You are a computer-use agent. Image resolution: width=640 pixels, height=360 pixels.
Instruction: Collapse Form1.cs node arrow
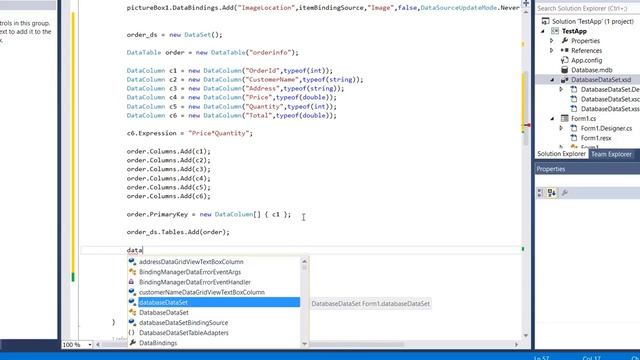(x=553, y=119)
